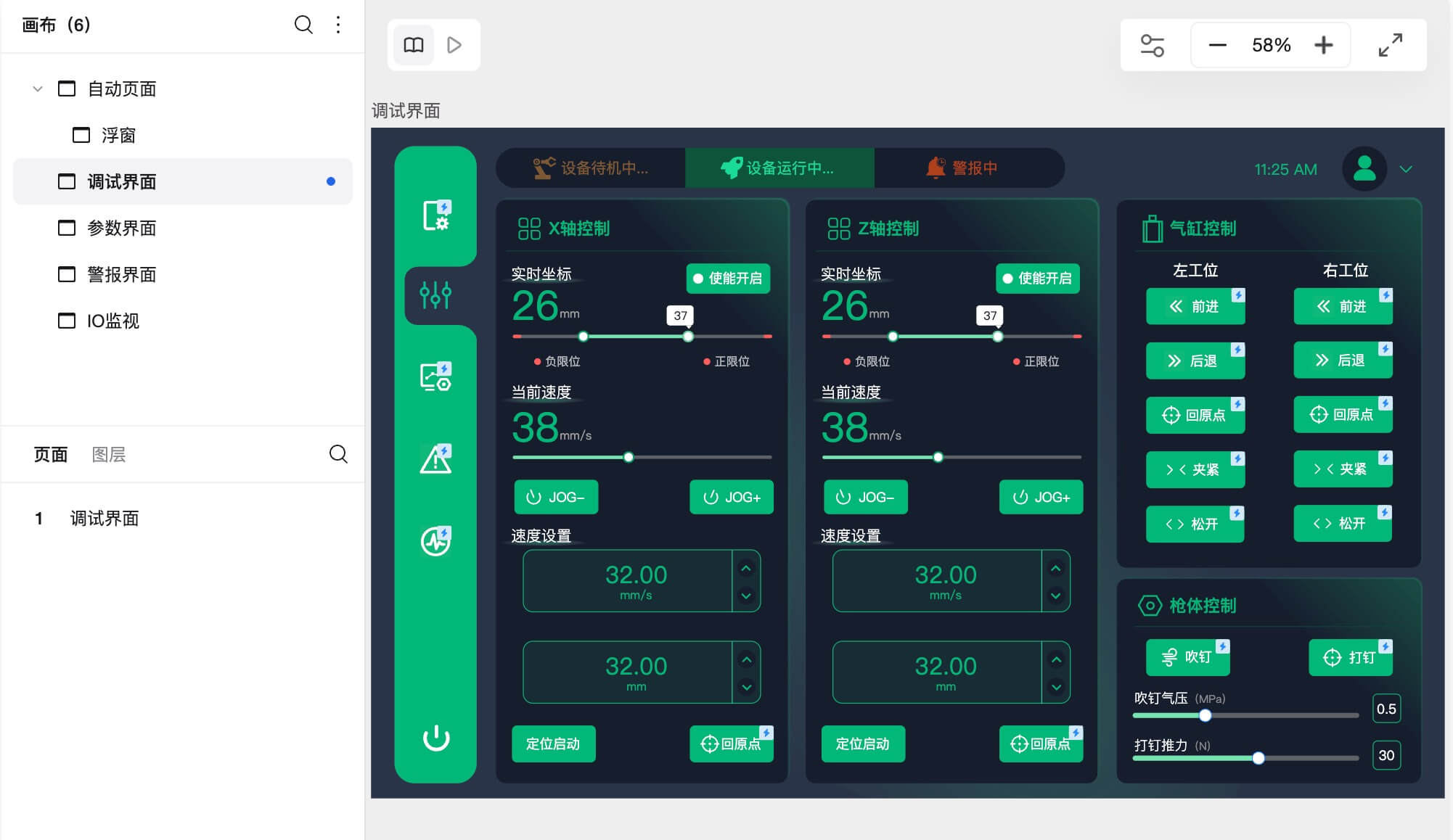Click the fullscreen expand arrows icon
The image size is (1453, 840).
point(1390,45)
